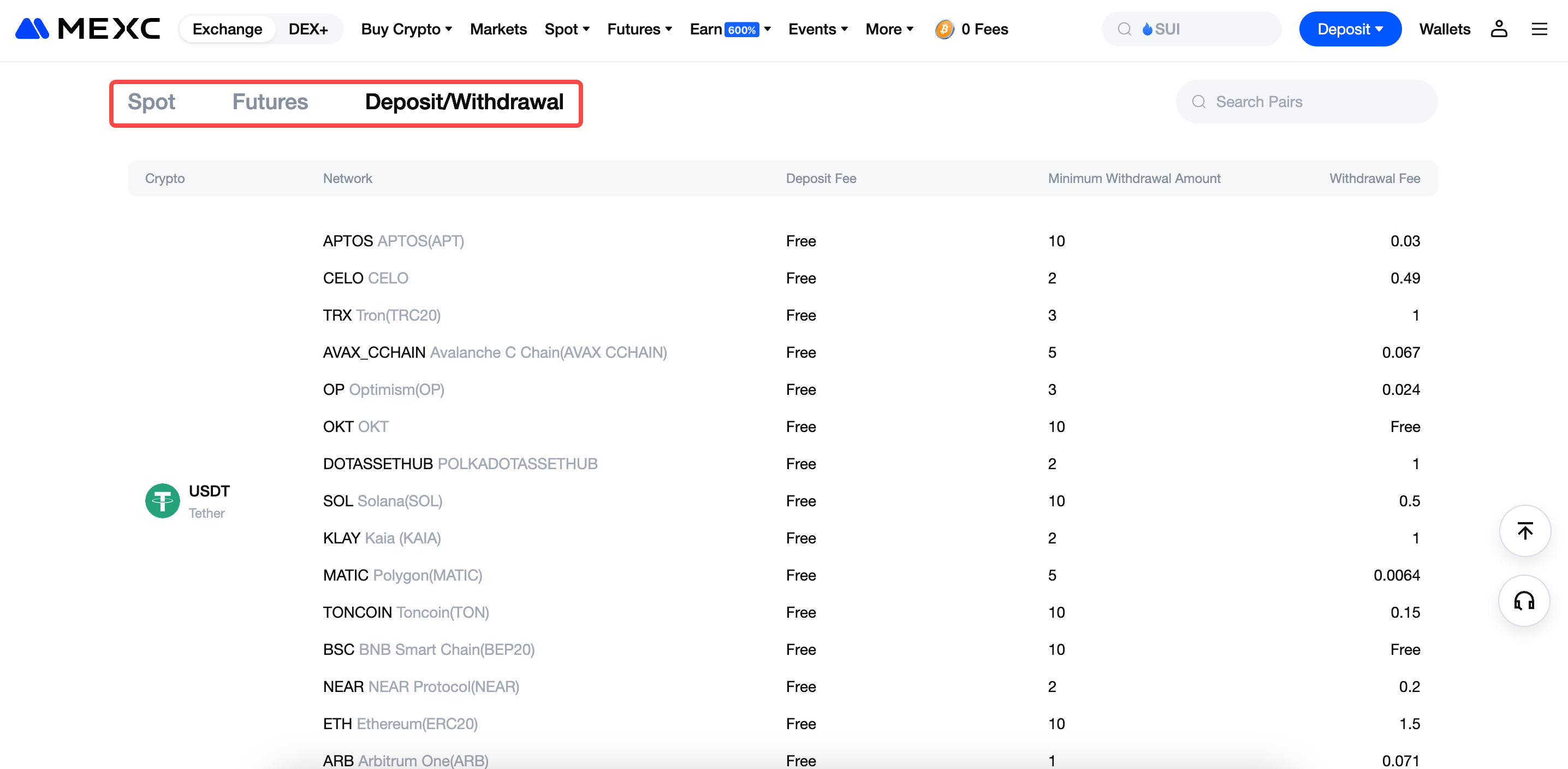
Task: Expand the Futures menu in navbar
Action: 639,28
